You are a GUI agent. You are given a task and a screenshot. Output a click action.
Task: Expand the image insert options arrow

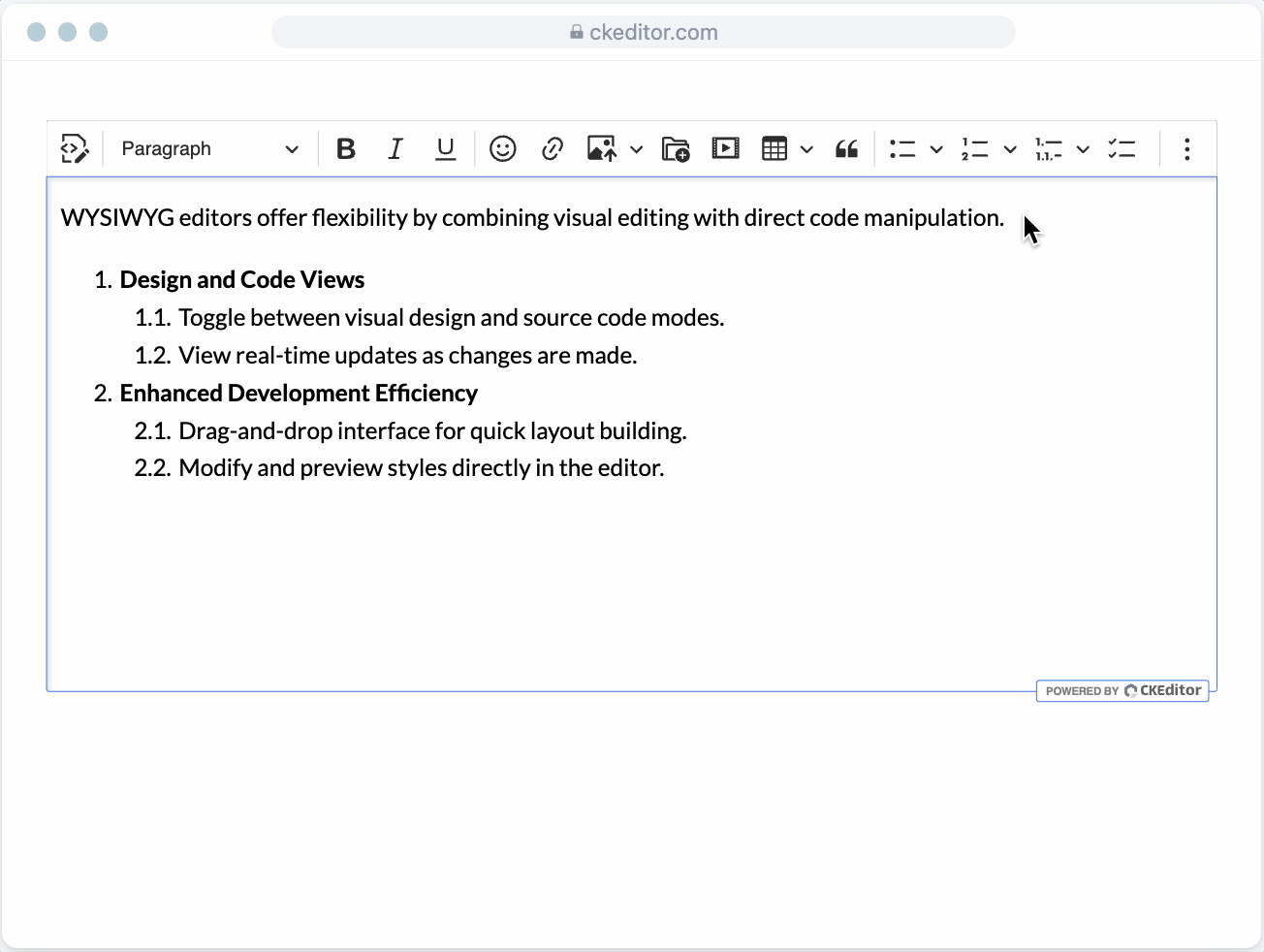(x=636, y=149)
